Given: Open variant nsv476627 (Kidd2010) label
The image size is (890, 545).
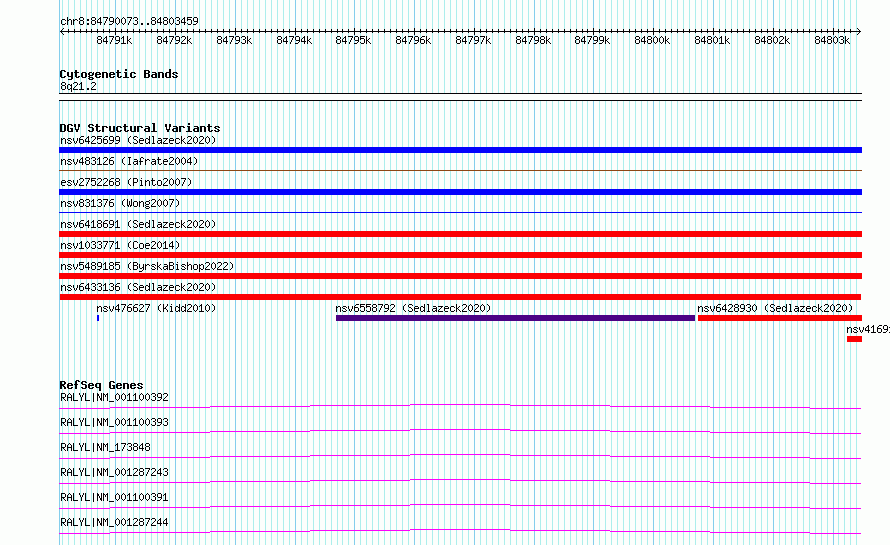Looking at the screenshot, I should [156, 308].
